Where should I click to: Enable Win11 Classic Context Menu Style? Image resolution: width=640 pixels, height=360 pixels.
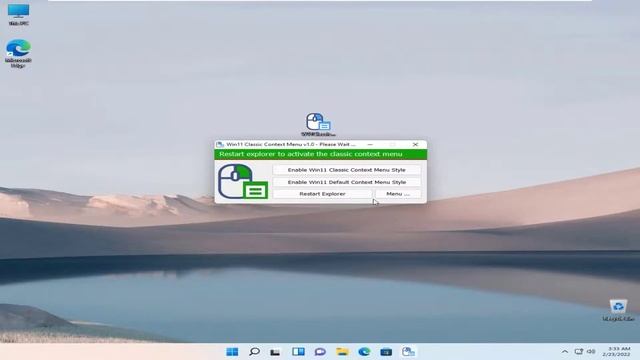point(347,170)
